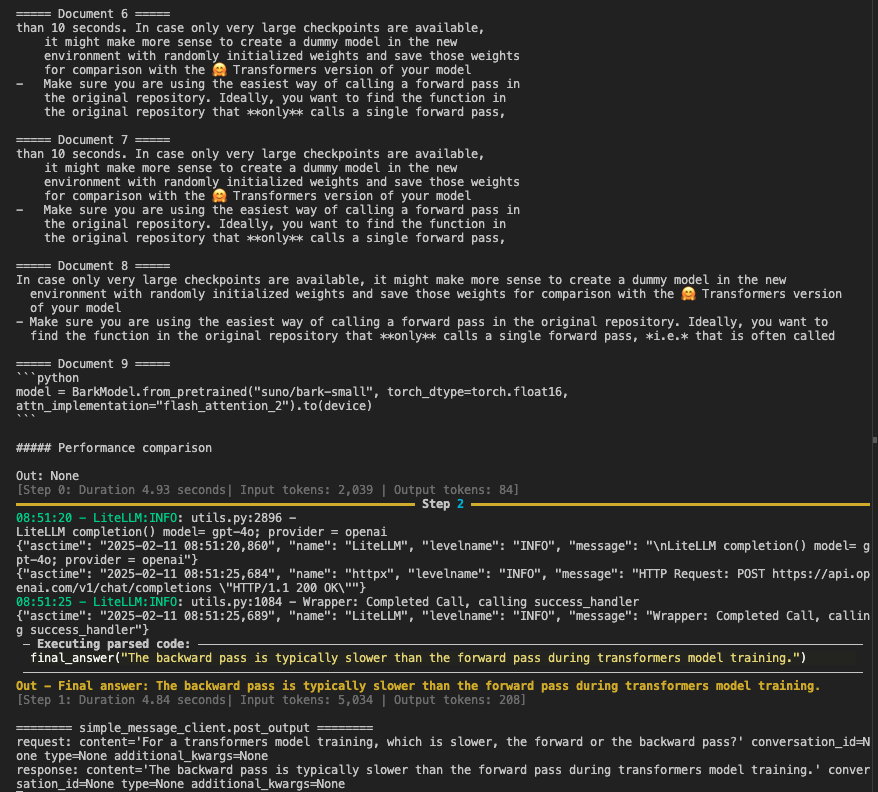
Task: Click the "response: content=" line
Action: [x=442, y=777]
